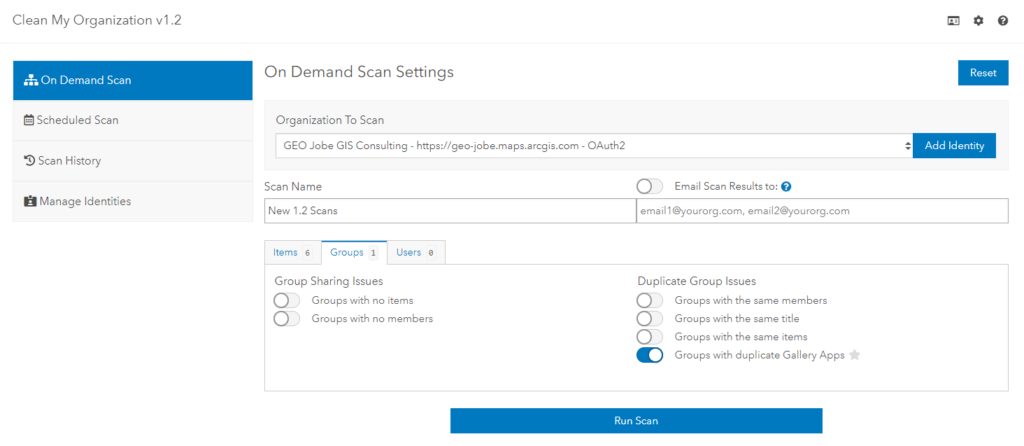This screenshot has height=446, width=1024.
Task: Click star icon next to duplicate Gallery Apps
Action: (855, 355)
